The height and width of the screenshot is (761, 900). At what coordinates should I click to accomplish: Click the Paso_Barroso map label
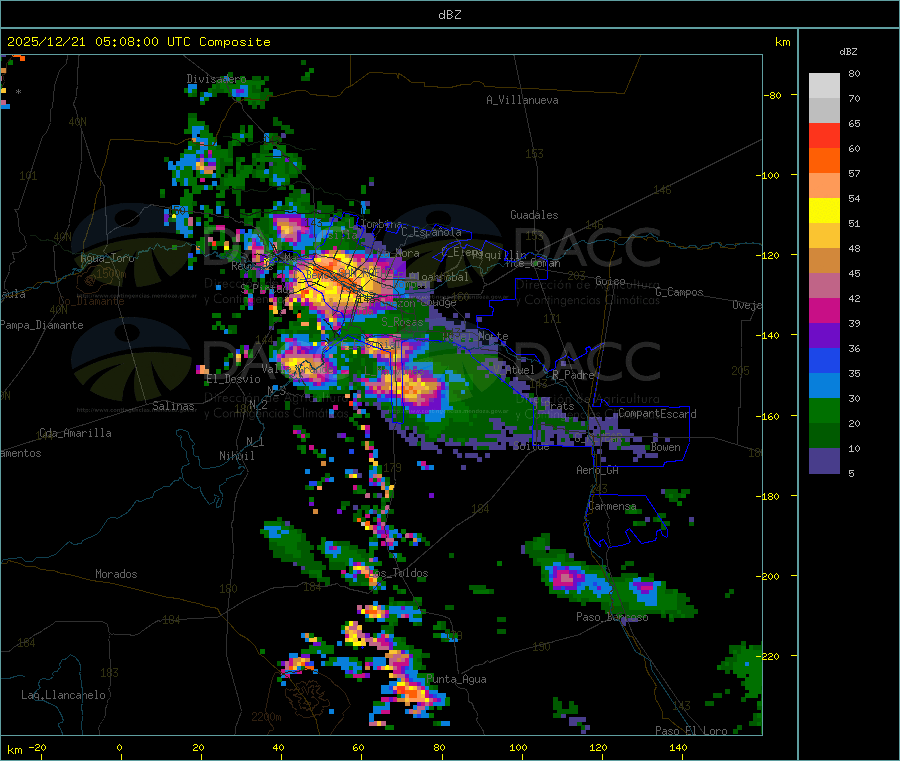pyautogui.click(x=612, y=617)
